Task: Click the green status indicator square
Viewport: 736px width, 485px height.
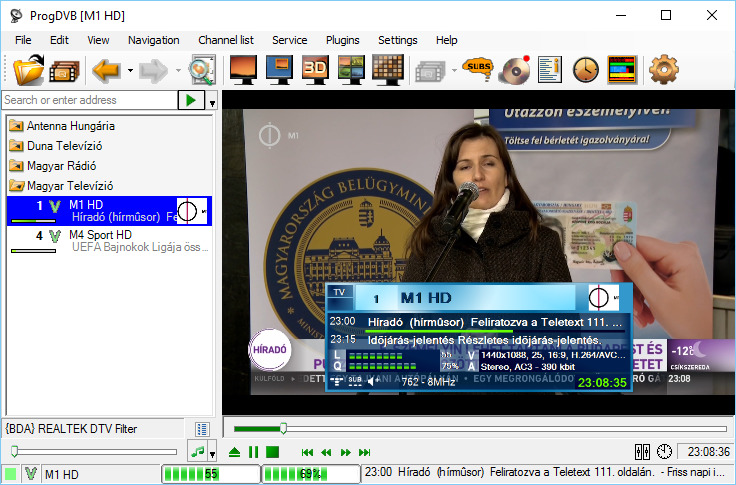Action: [10, 473]
